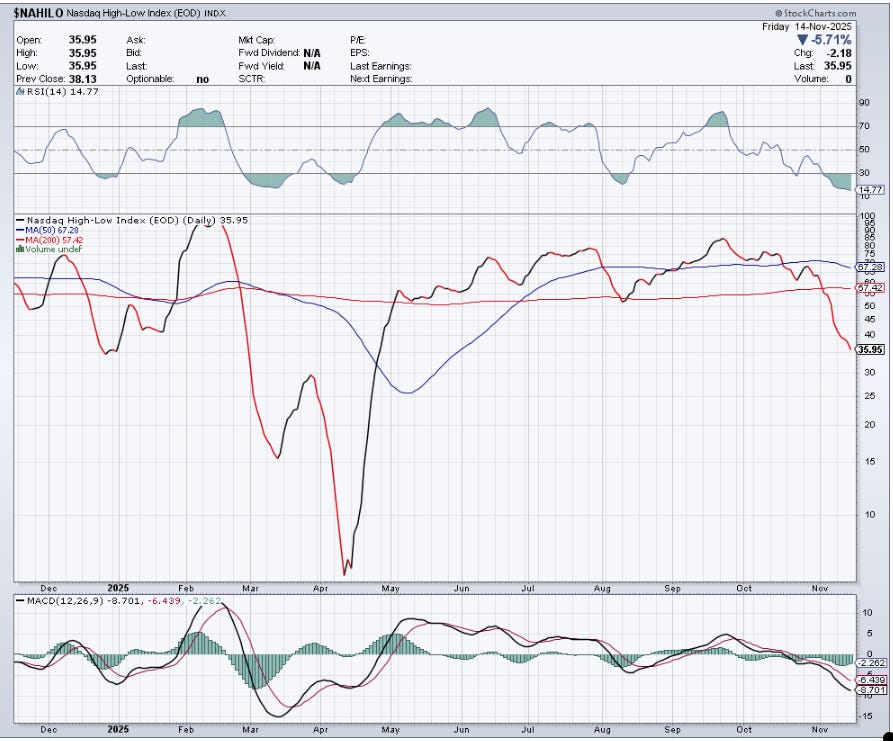Click the MACD signal -6.439 value tag

coord(871,680)
